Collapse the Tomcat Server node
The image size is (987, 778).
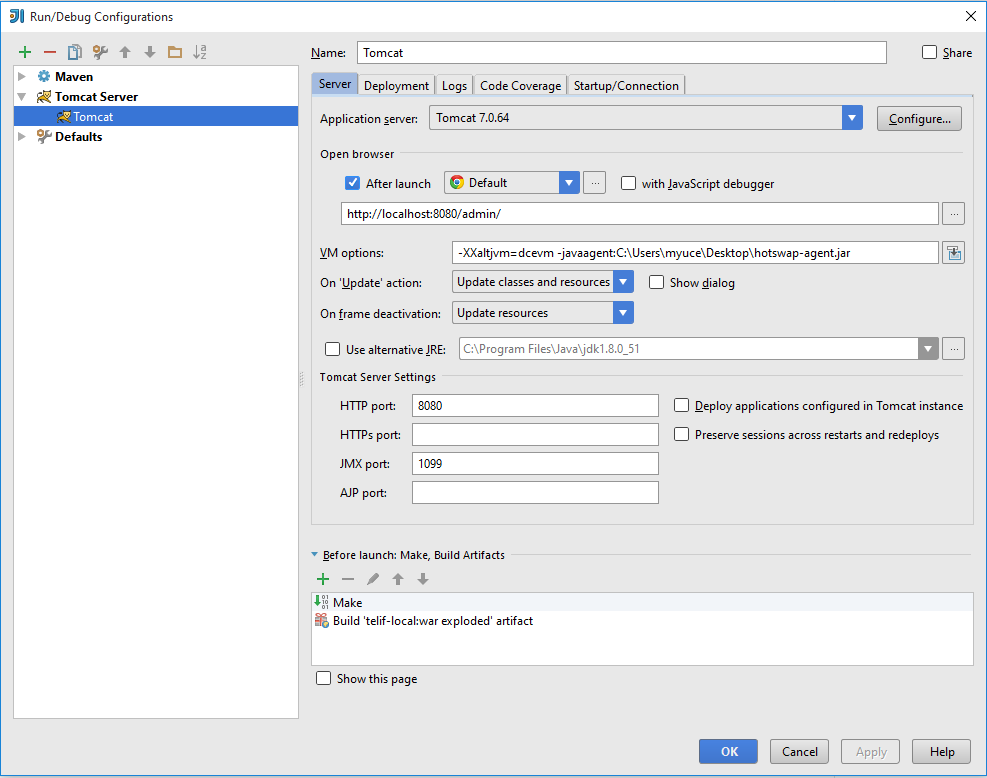[x=22, y=97]
